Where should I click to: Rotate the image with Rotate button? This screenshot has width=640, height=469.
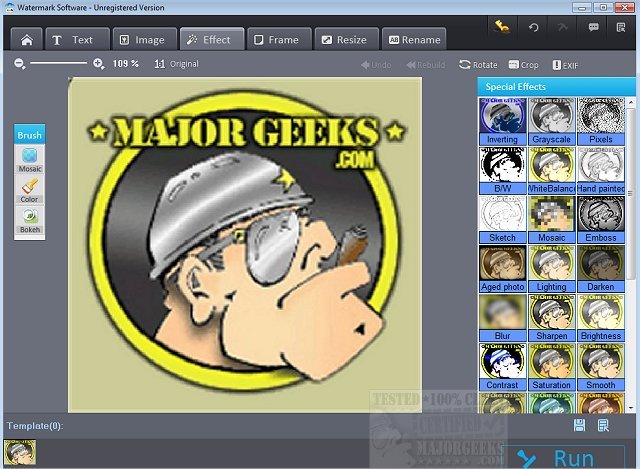(478, 65)
